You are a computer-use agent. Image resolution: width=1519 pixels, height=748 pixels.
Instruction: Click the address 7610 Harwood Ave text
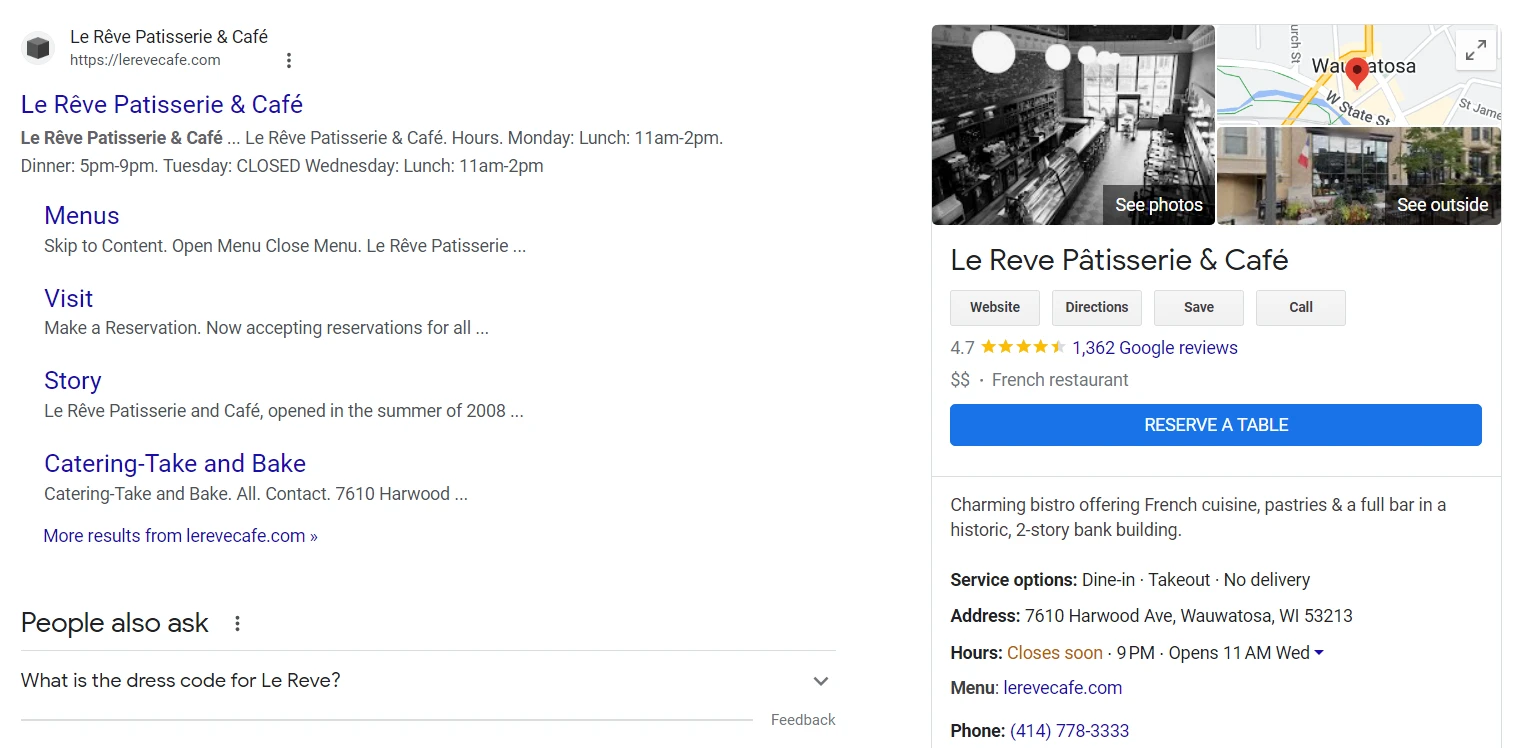coord(1188,616)
